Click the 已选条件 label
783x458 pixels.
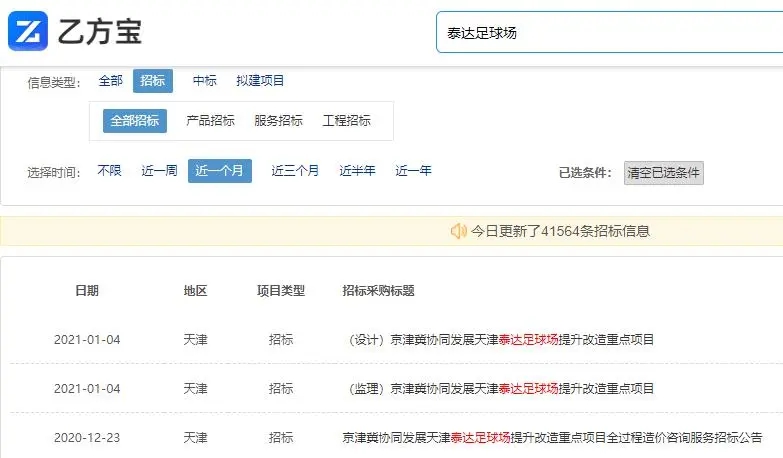585,173
